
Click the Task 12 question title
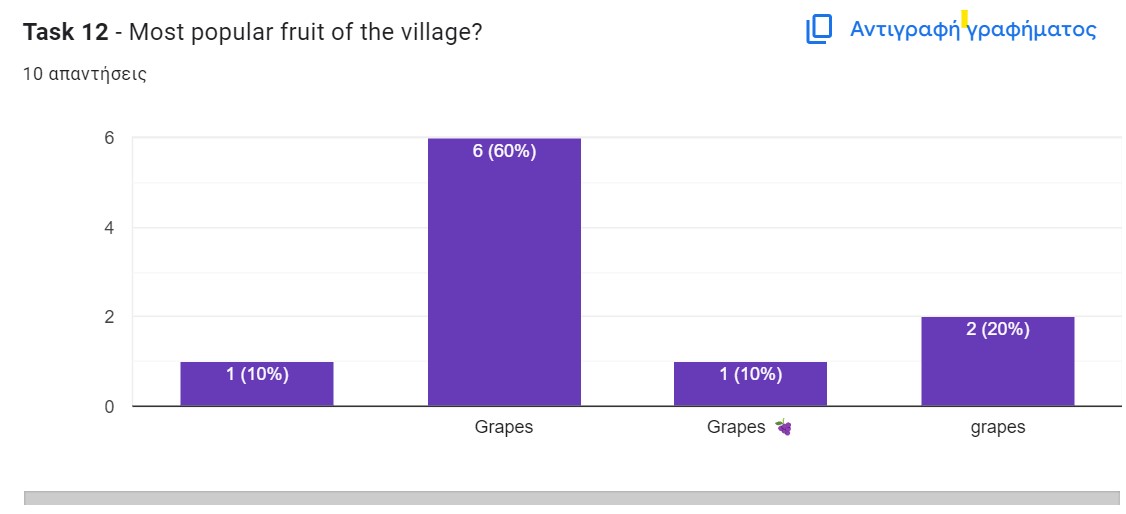tap(252, 32)
